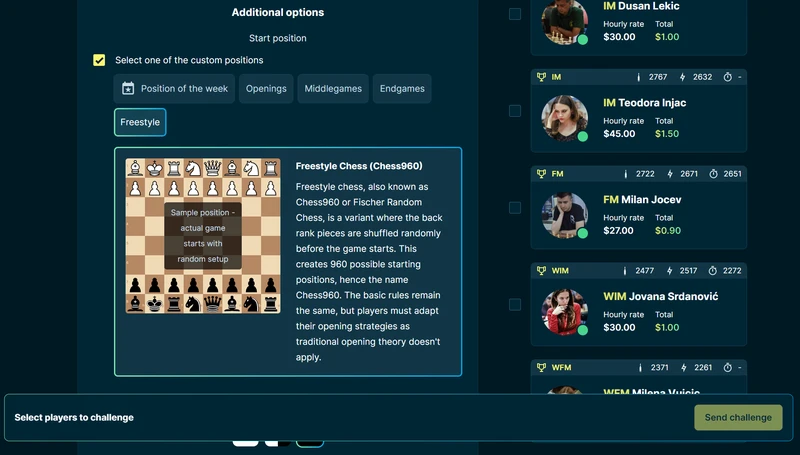Screen dimensions: 800x455
Task: Switch to the Openings tab
Action: click(266, 89)
